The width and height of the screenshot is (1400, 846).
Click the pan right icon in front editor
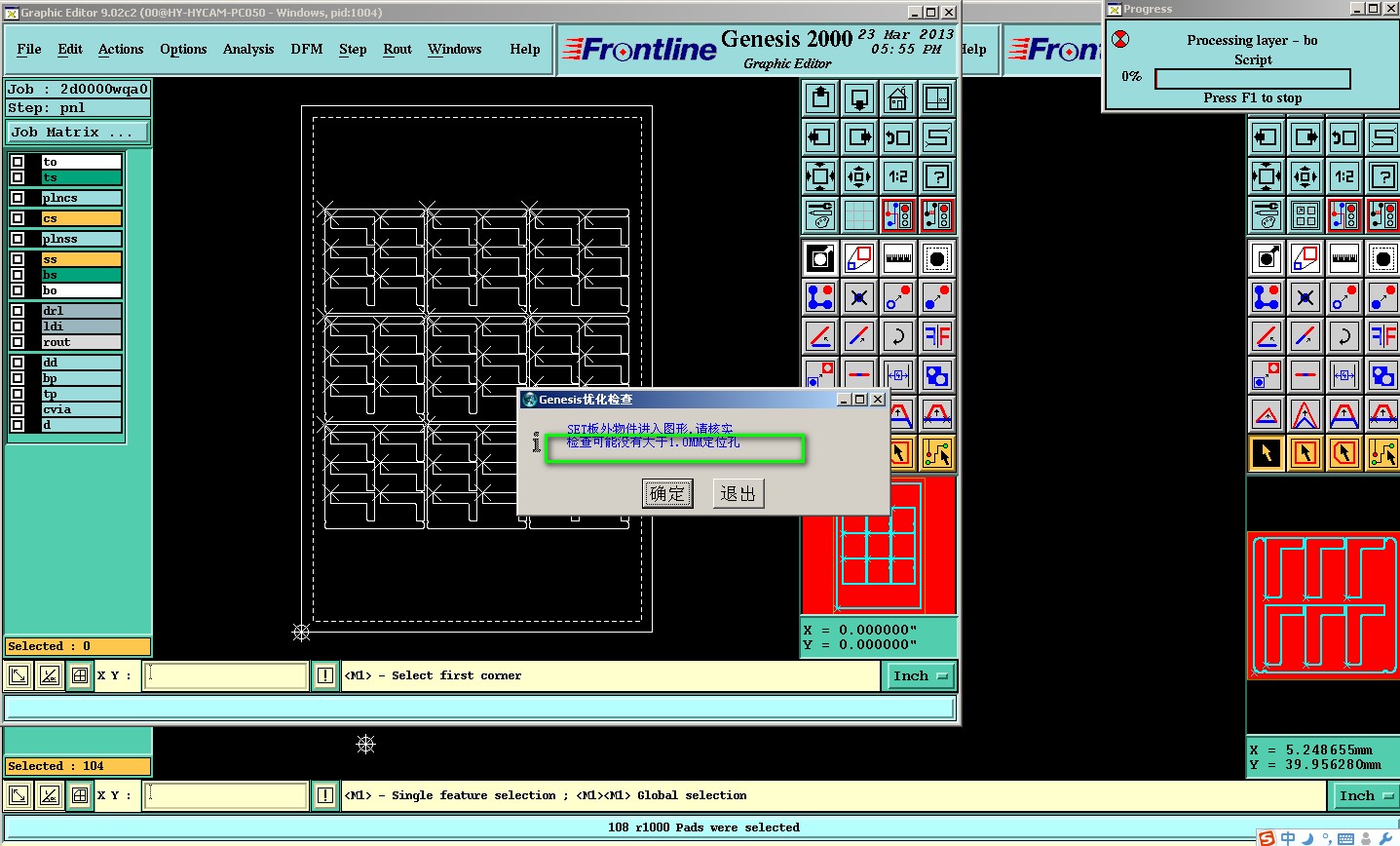pos(859,137)
